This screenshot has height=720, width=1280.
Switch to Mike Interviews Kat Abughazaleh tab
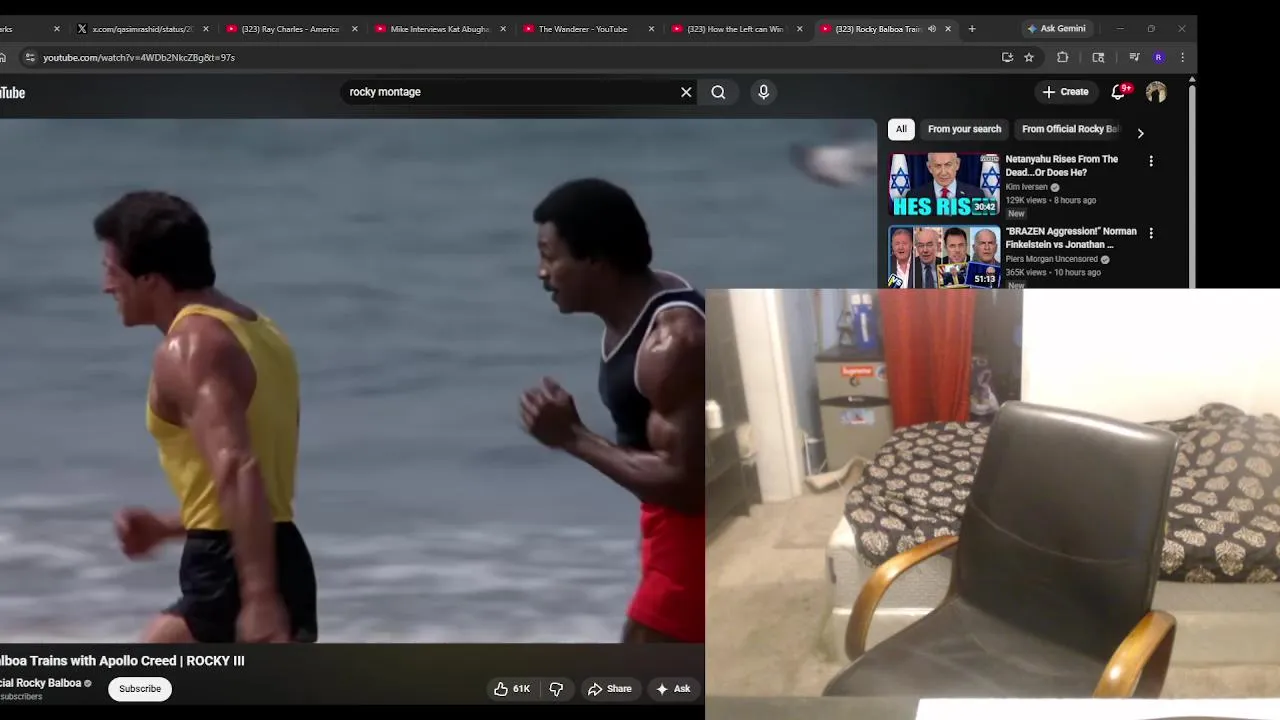(x=439, y=29)
